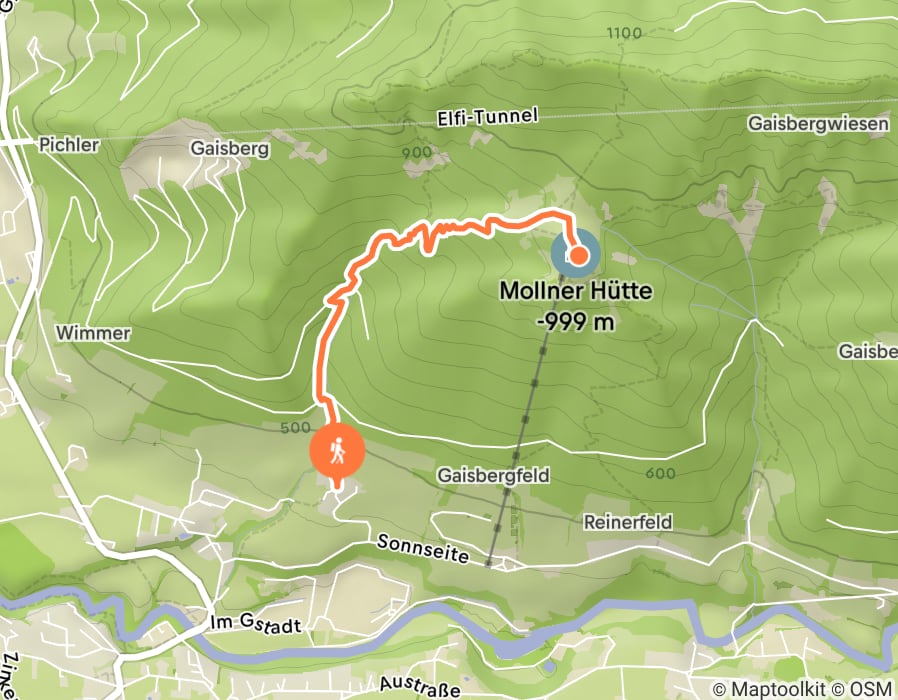Click the Gaisbergwiesen place label
Screen dimensions: 898x700
[818, 124]
